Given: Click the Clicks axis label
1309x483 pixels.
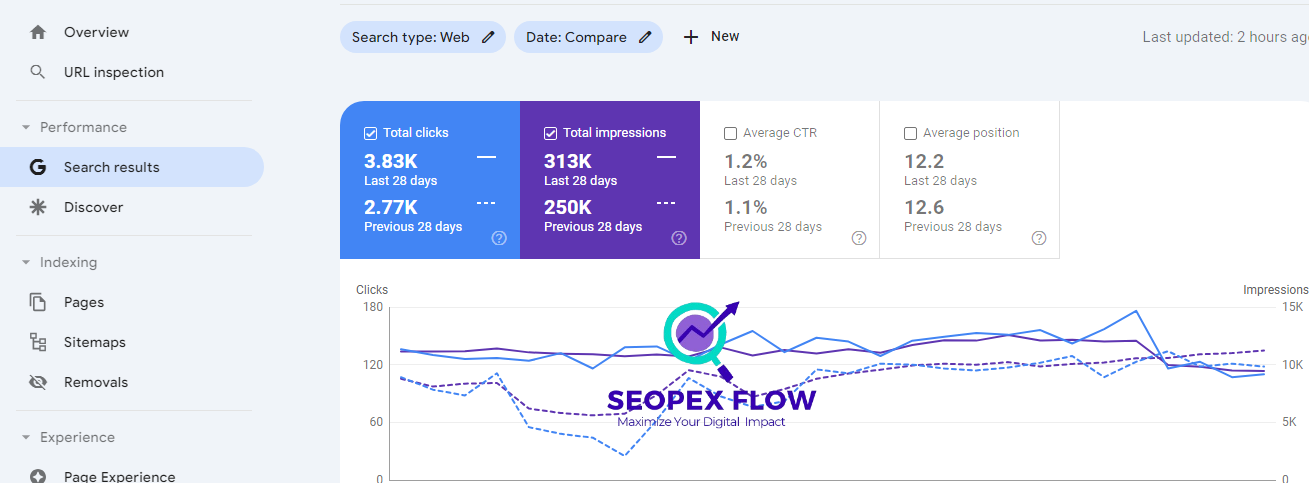Looking at the screenshot, I should tap(372, 290).
